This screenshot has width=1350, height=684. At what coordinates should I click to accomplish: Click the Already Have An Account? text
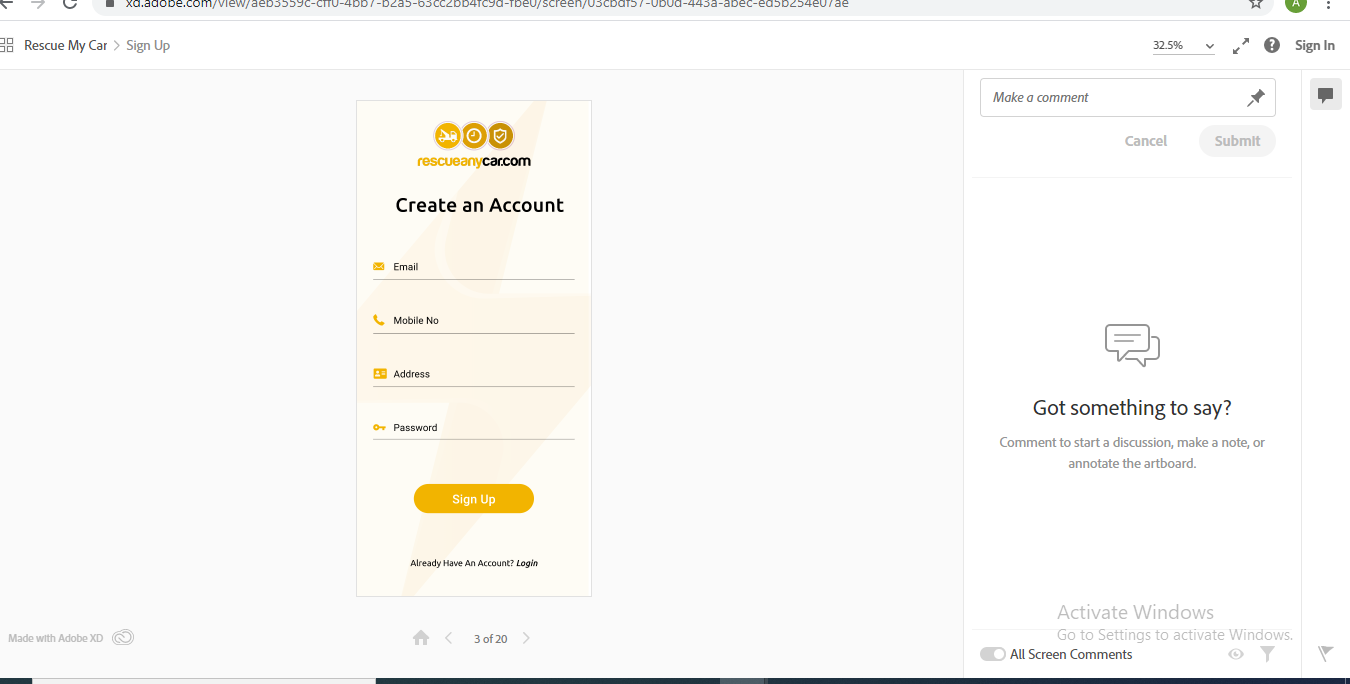(x=462, y=563)
